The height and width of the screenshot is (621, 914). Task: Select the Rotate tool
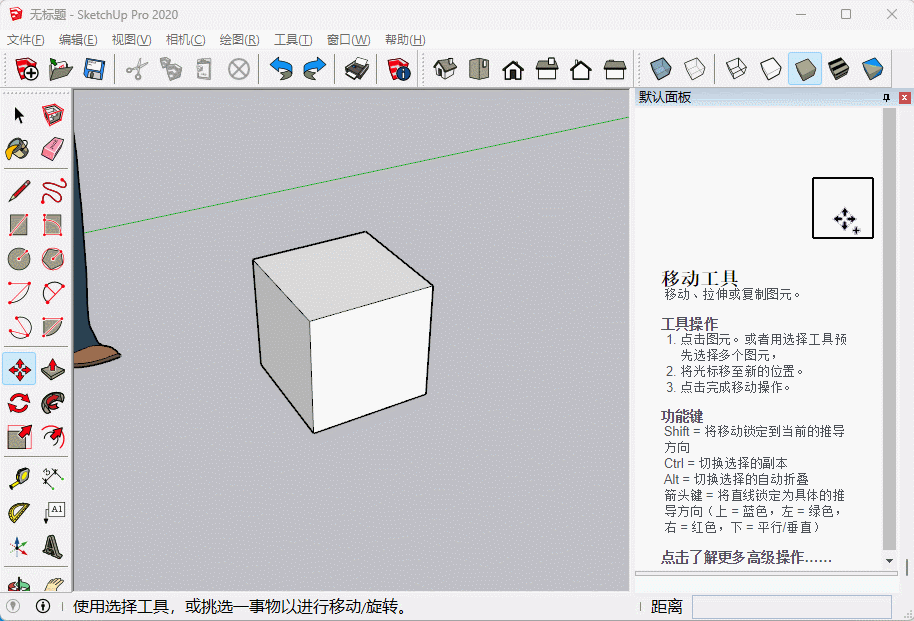pos(19,404)
